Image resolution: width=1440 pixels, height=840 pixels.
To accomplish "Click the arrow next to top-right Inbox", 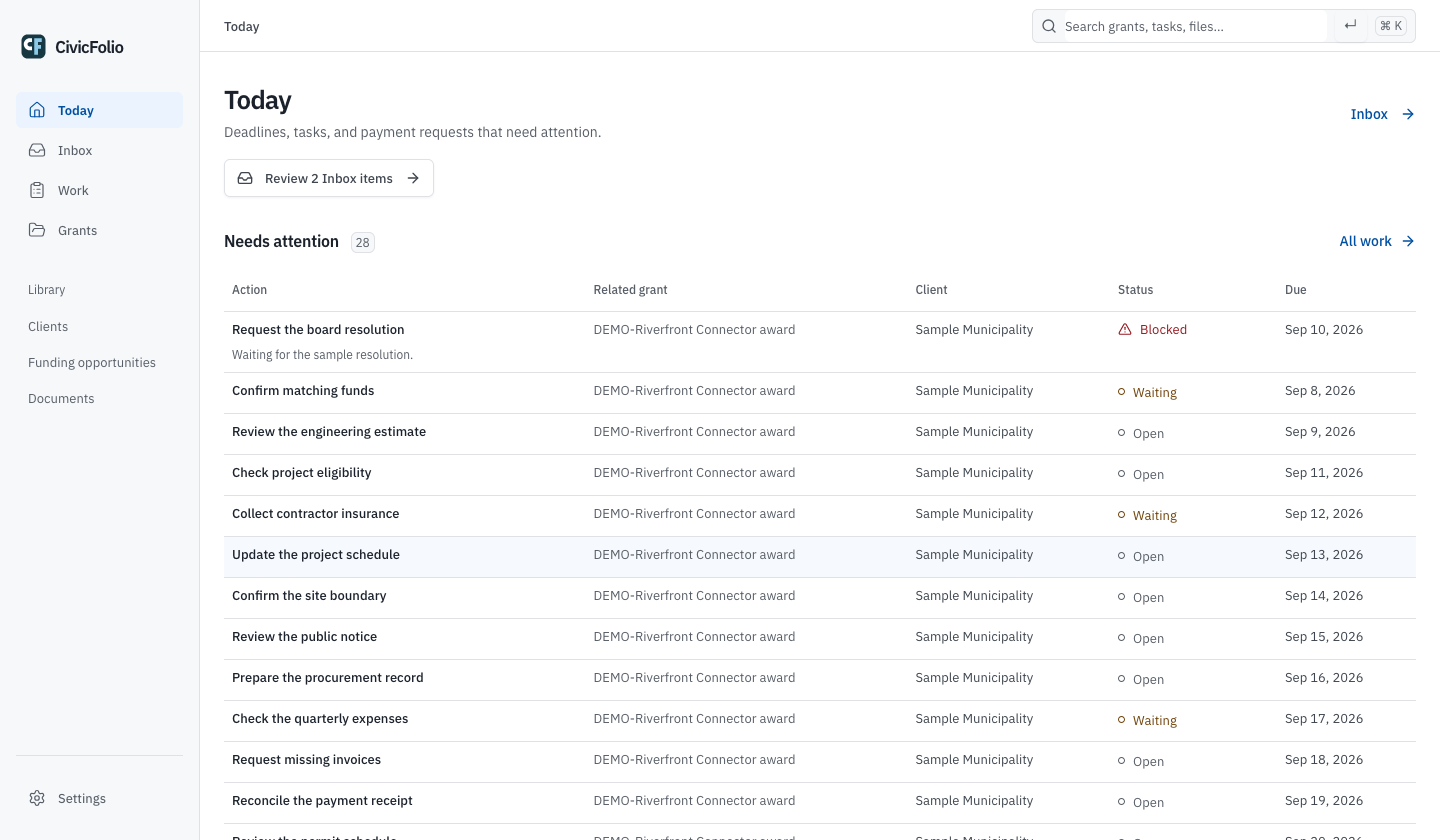I will (1408, 114).
